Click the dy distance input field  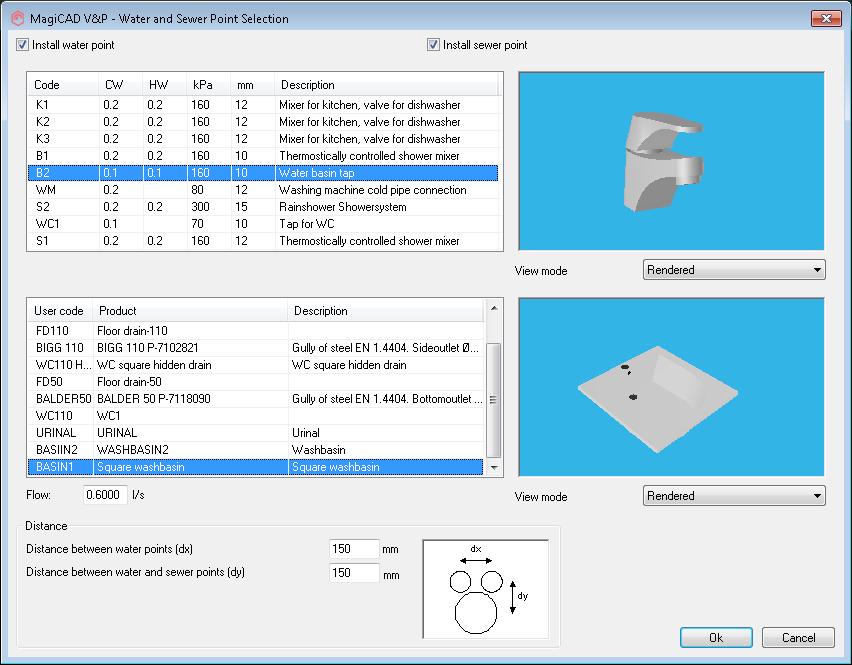pos(354,573)
